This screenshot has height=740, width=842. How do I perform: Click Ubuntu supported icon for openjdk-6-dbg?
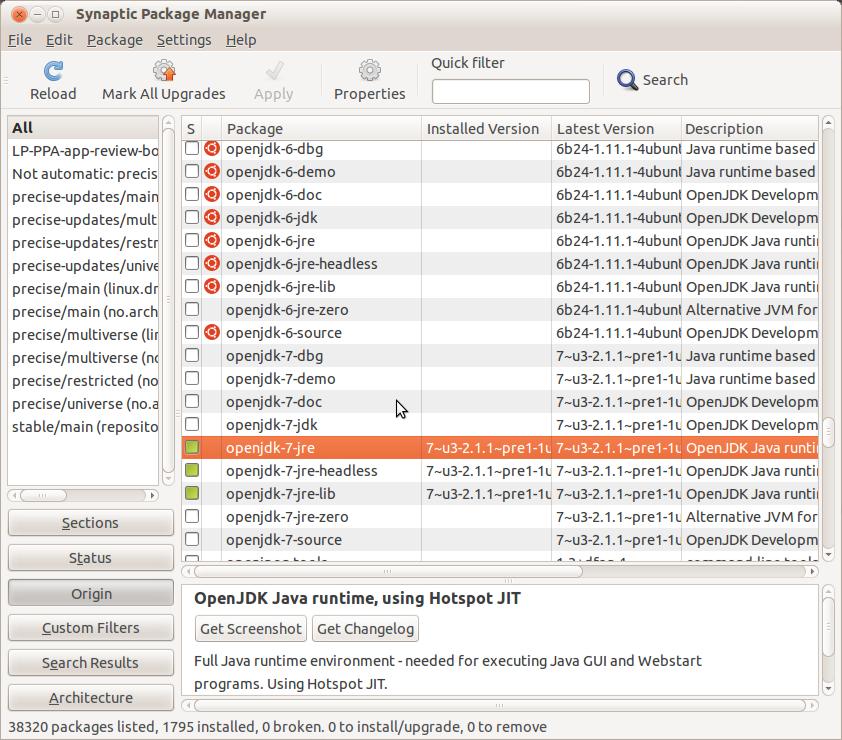tap(212, 149)
